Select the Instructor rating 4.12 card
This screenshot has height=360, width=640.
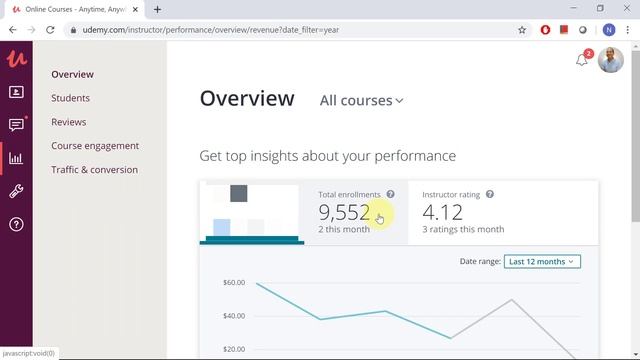(x=503, y=212)
